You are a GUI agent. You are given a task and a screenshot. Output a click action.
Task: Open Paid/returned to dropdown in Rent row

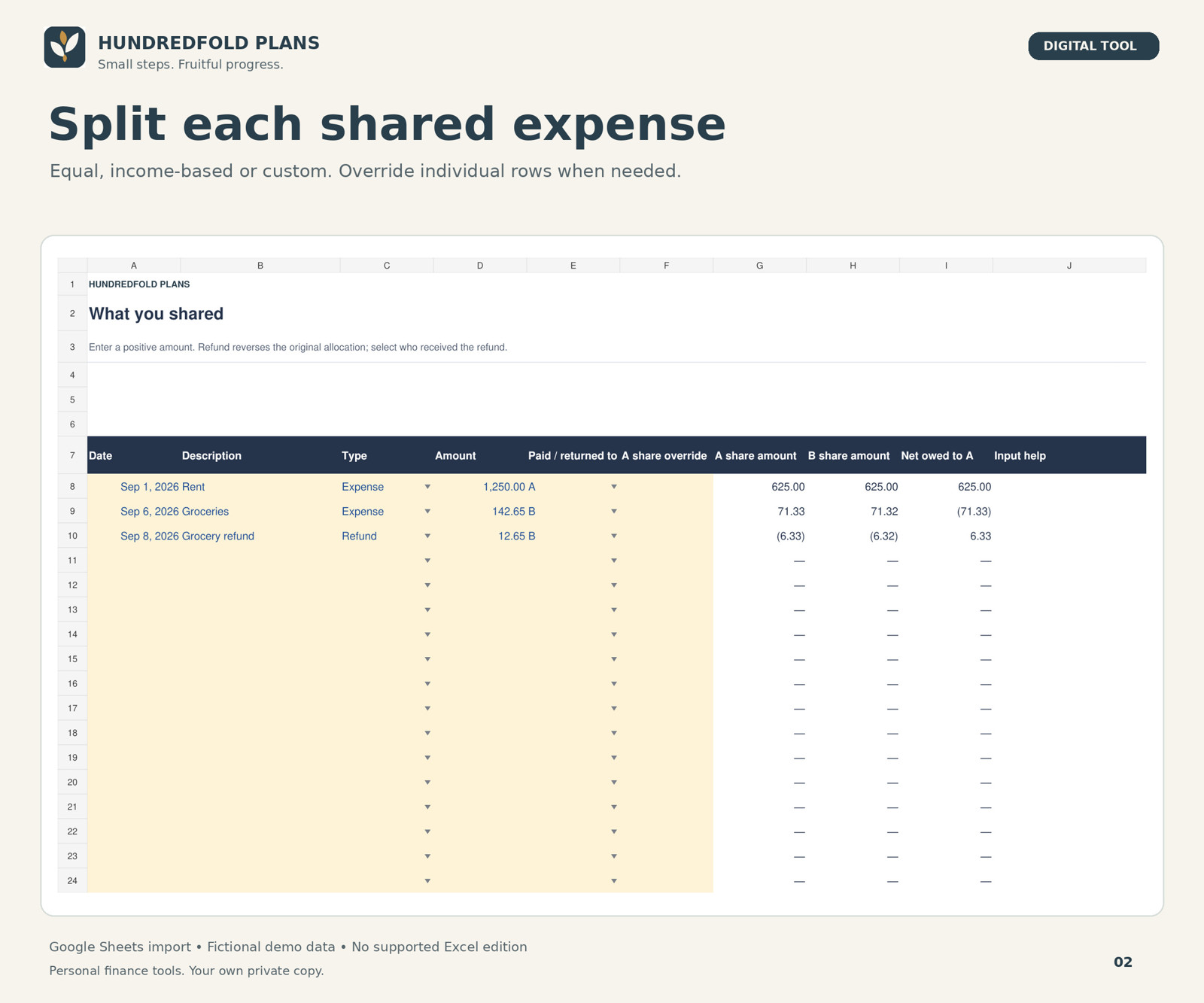614,487
